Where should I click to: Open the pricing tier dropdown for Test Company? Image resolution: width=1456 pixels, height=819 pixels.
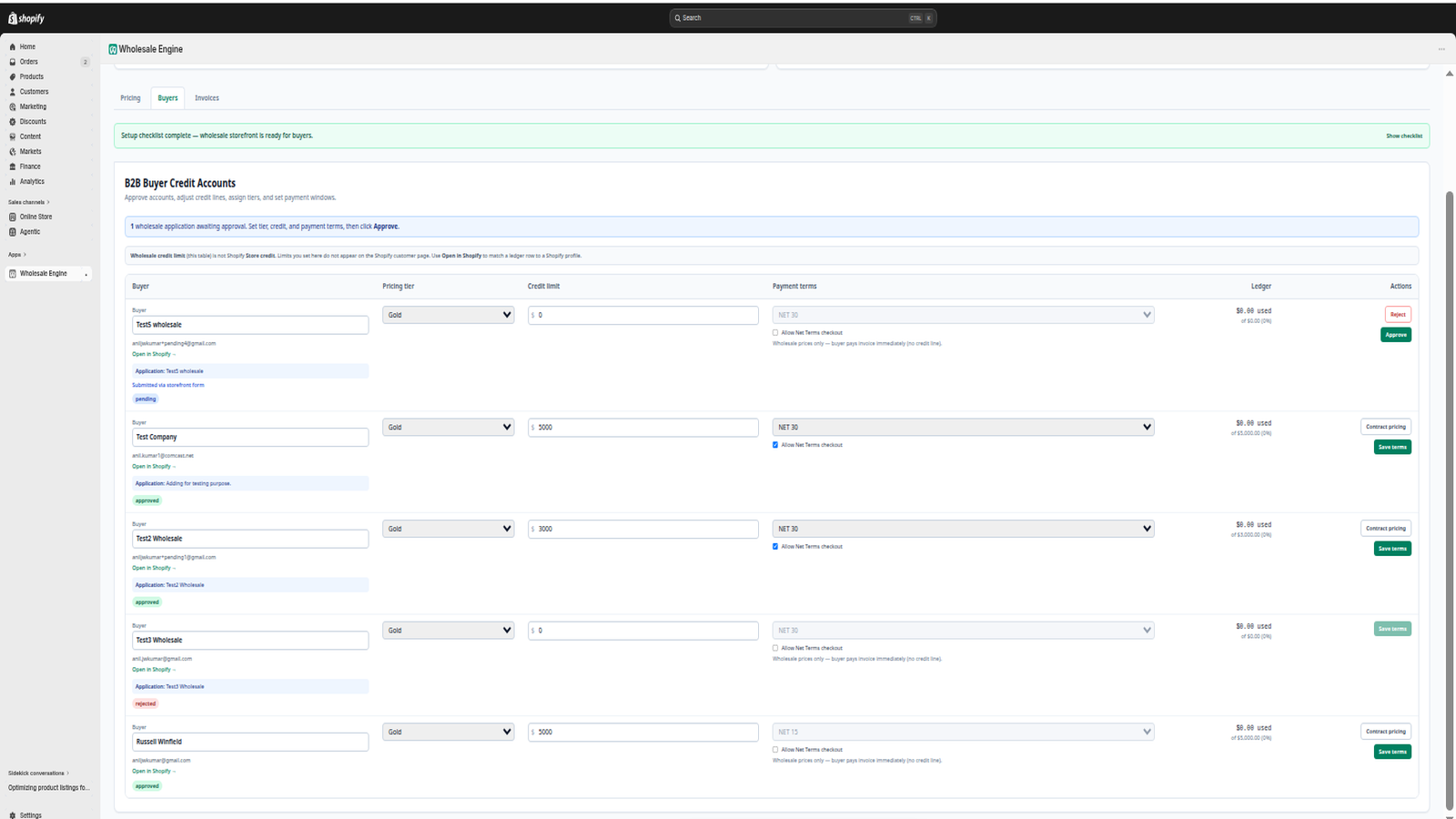pos(449,427)
